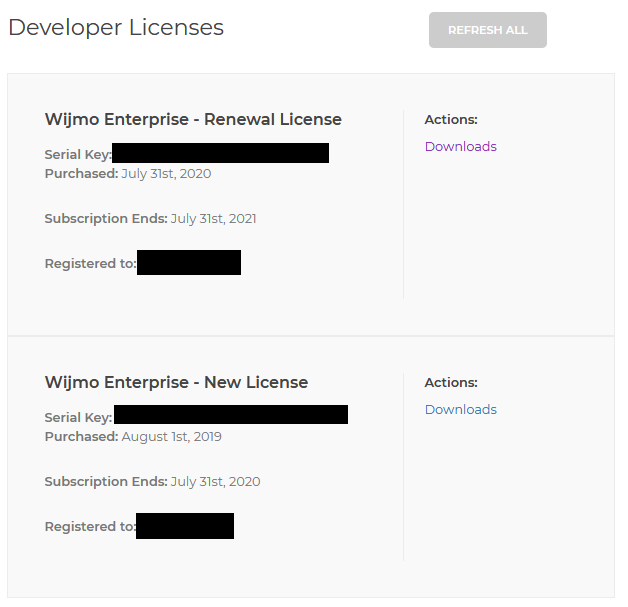628x607 pixels.
Task: Click 'Actions:' heading of New License
Action: click(451, 383)
